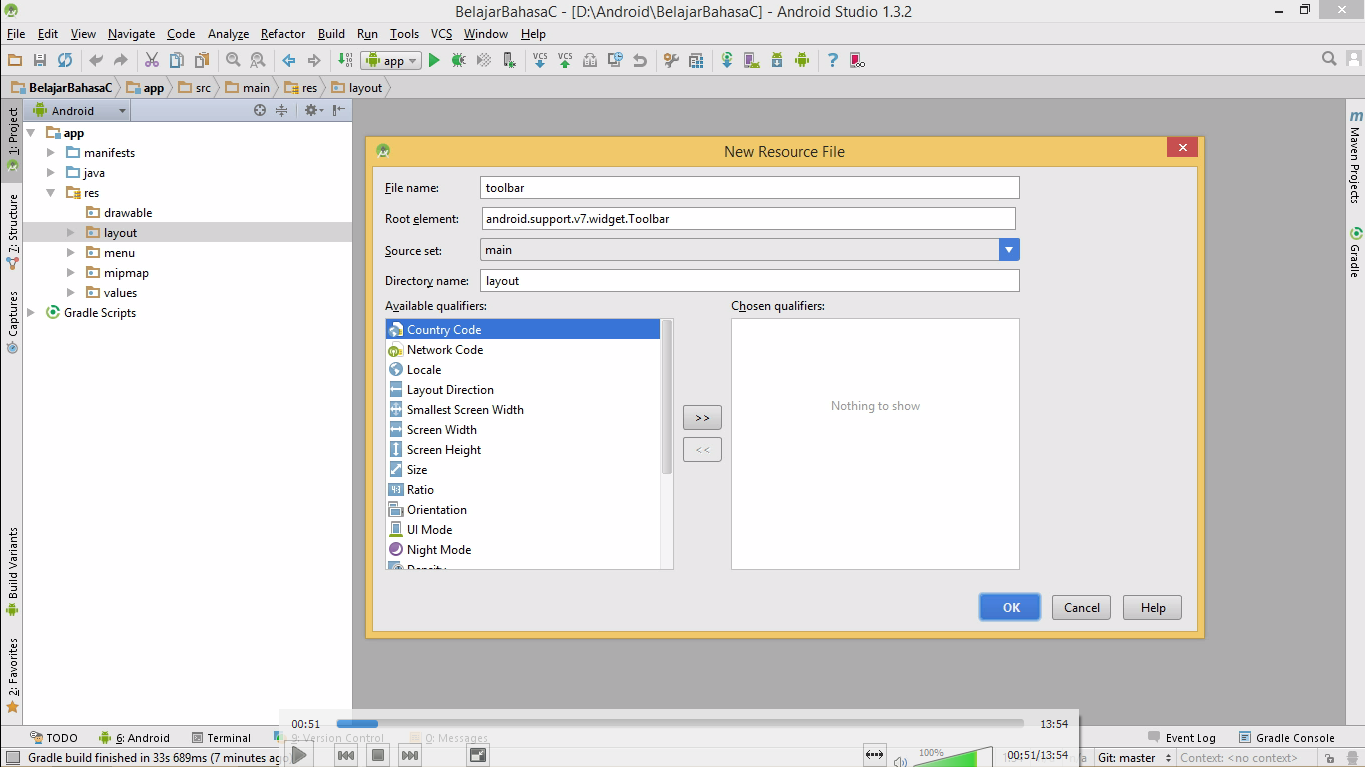Click the VCS Update Project icon
This screenshot has width=1365, height=767.
(540, 60)
